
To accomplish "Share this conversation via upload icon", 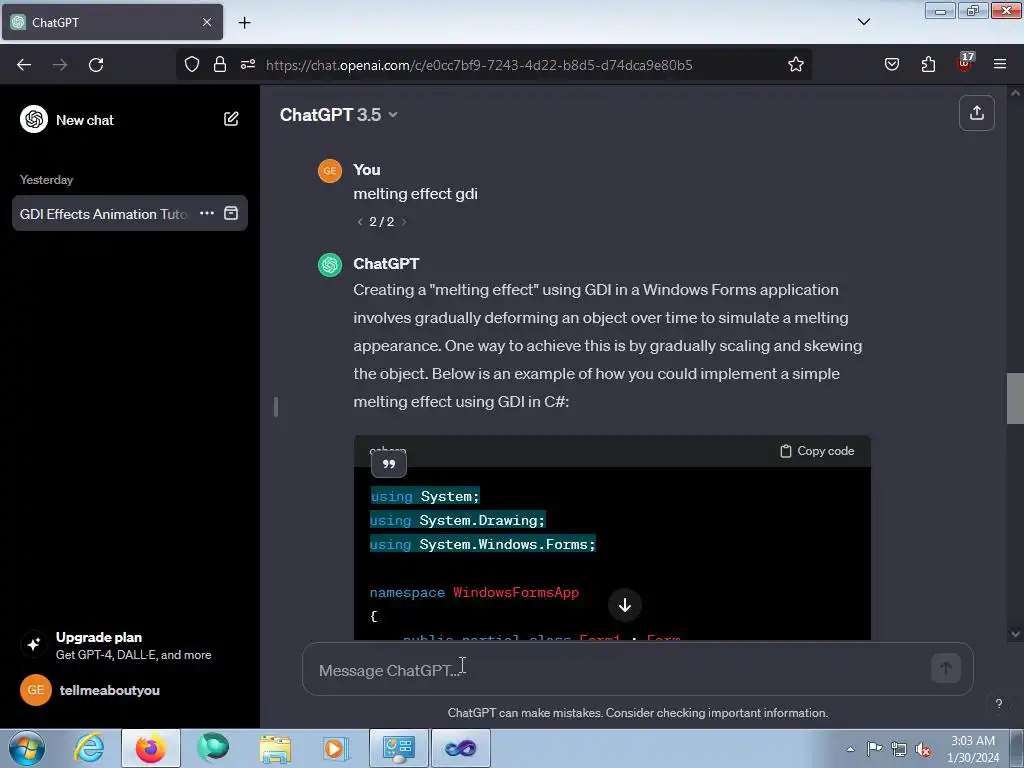I will point(976,113).
